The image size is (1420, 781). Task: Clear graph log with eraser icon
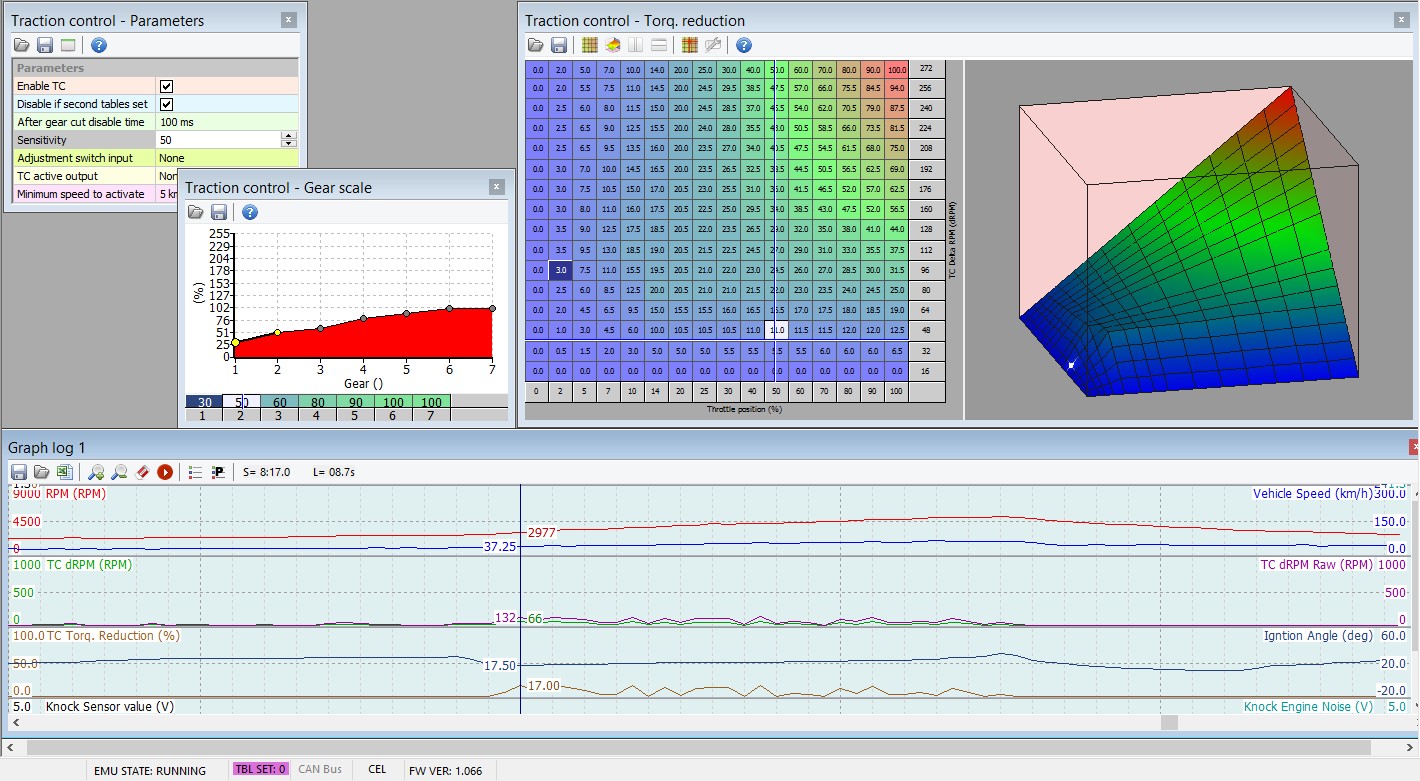142,472
